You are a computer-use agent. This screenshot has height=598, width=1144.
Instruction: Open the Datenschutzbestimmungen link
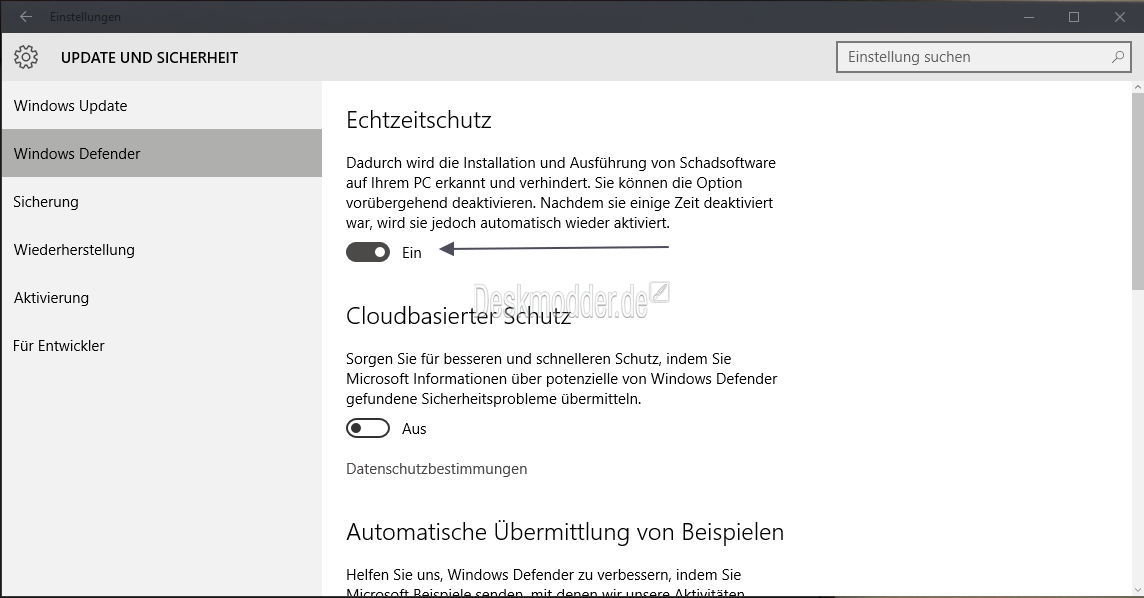(436, 469)
